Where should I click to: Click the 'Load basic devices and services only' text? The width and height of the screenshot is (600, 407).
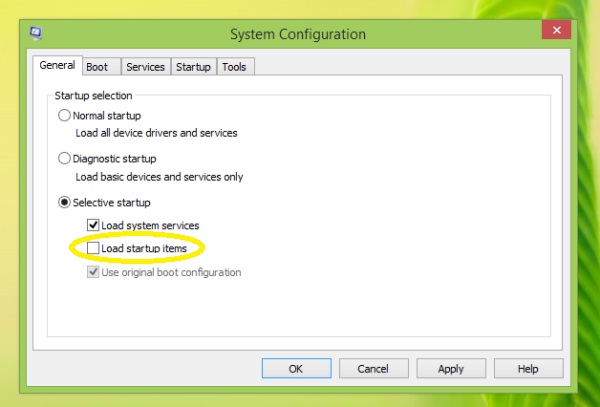(159, 176)
